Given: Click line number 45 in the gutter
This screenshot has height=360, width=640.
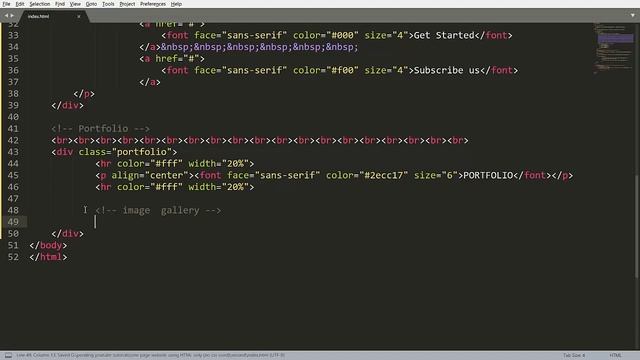Looking at the screenshot, I should point(13,176).
